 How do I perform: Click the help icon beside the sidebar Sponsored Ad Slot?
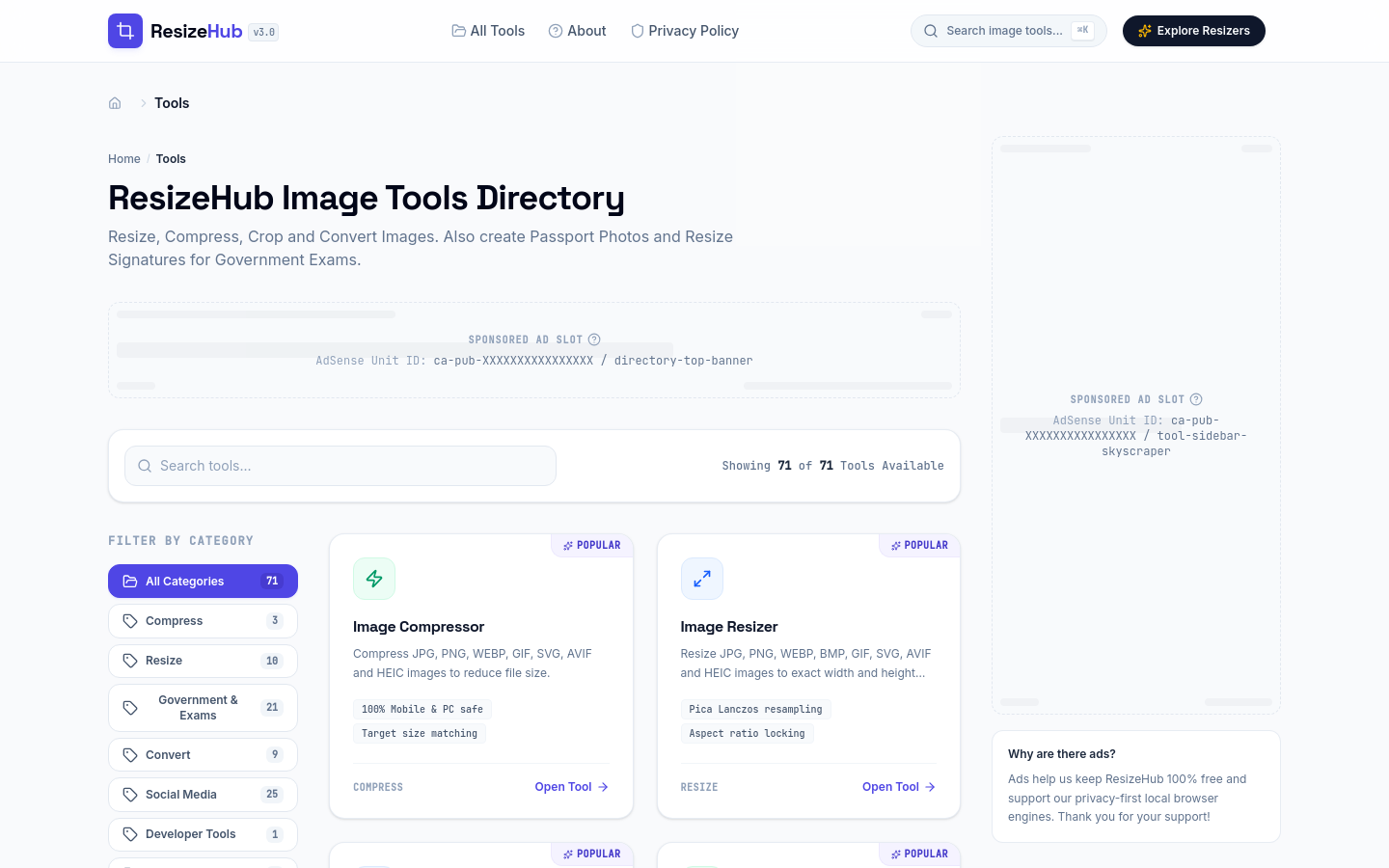(x=1196, y=399)
